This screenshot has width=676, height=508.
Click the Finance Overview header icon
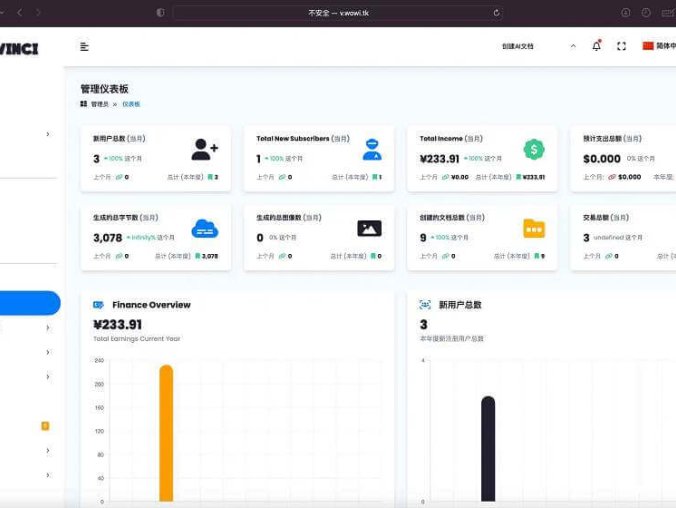pos(98,305)
